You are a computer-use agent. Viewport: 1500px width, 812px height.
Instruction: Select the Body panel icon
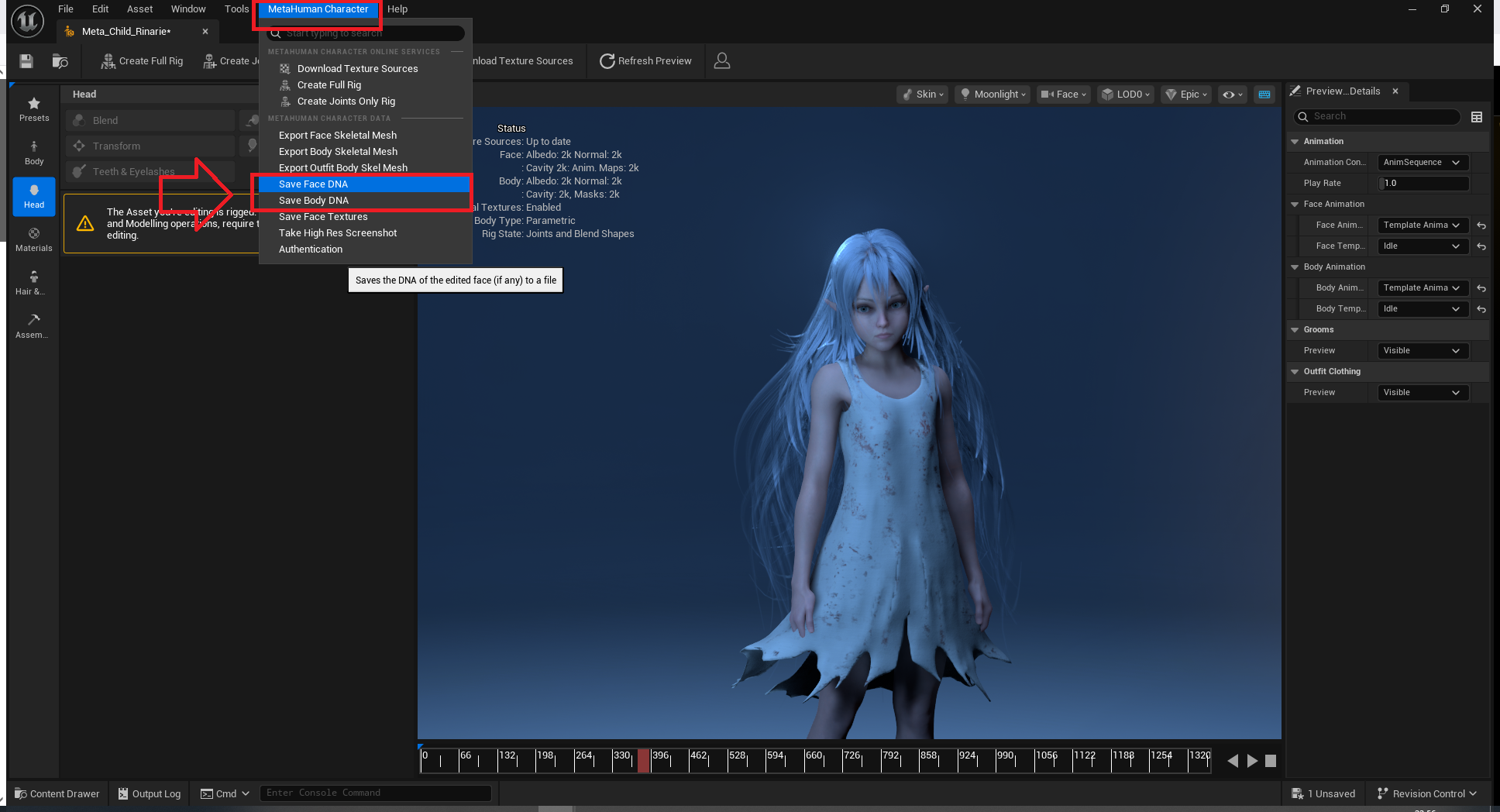[33, 152]
